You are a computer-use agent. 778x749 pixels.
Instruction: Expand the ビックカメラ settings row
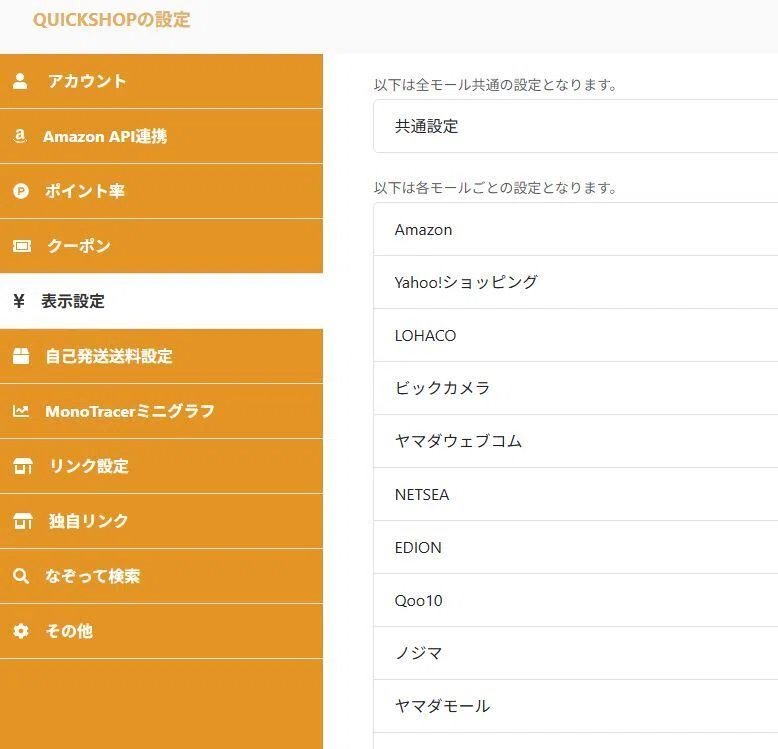576,388
